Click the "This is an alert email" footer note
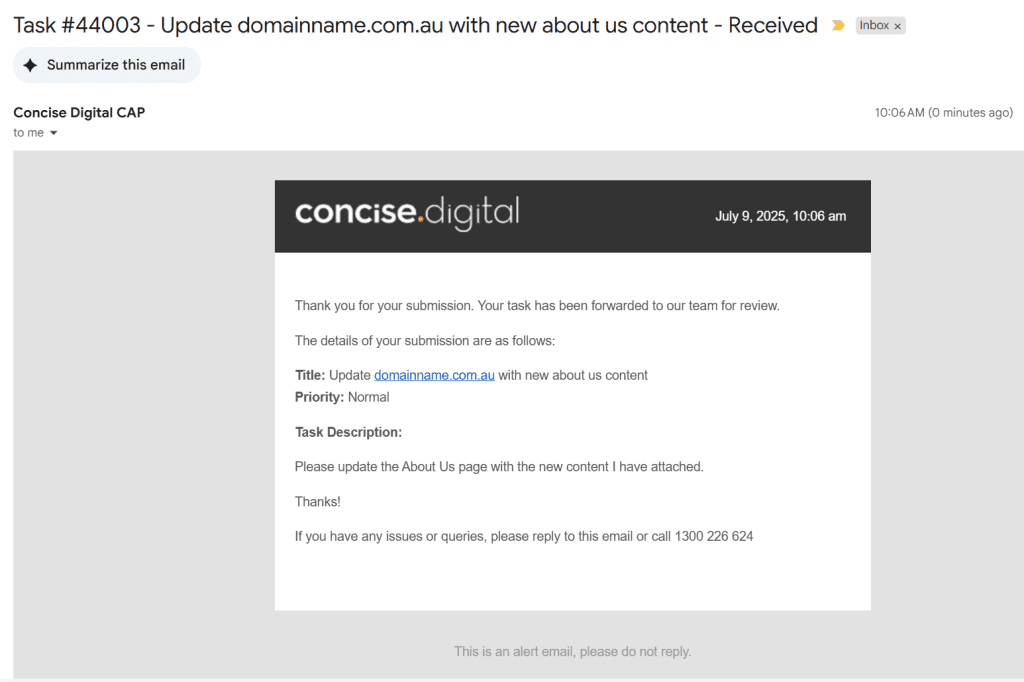 [572, 651]
